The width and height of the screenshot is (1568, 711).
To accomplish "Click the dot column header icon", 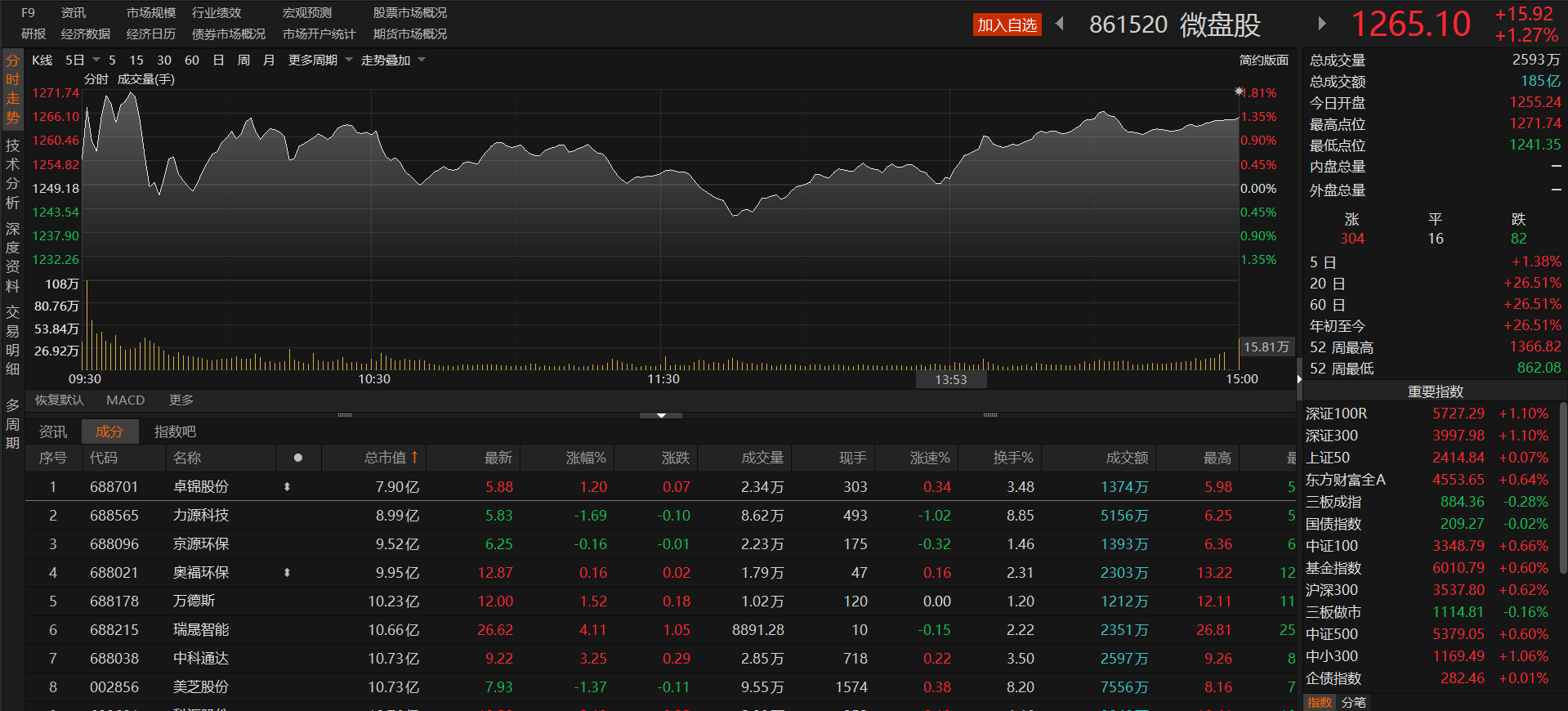I will pos(298,458).
